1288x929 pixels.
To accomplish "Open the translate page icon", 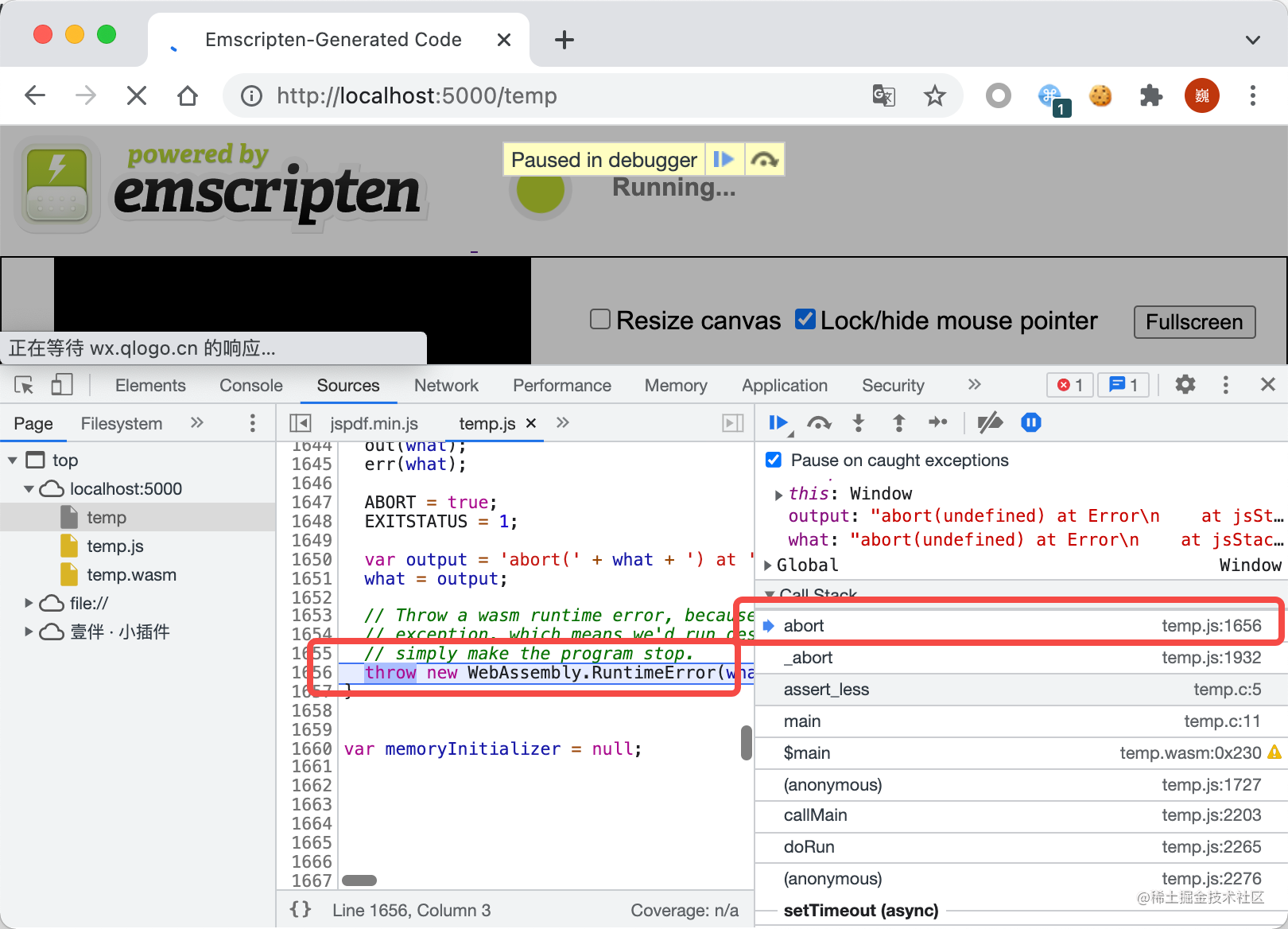I will [884, 96].
